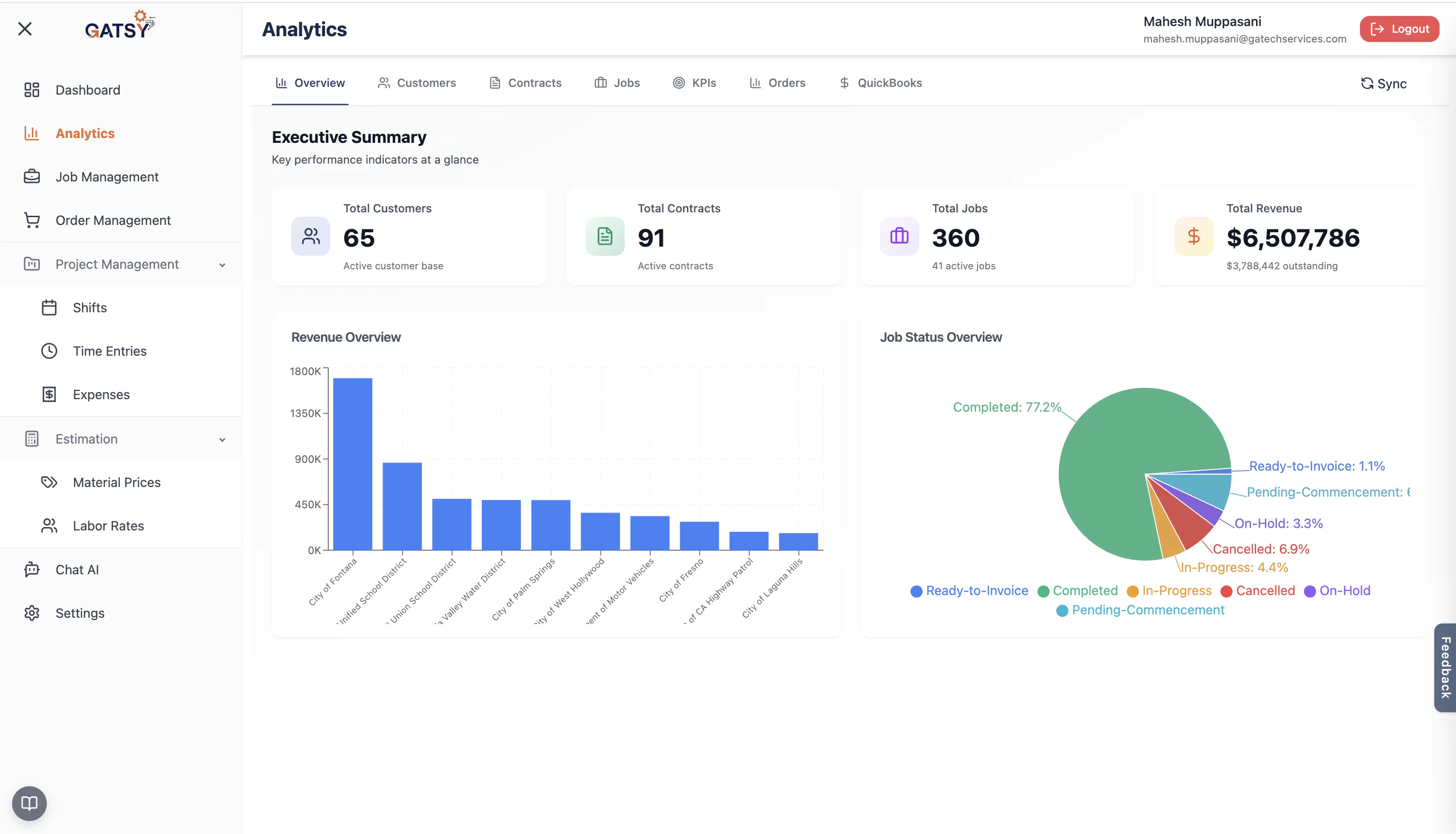This screenshot has height=834, width=1456.
Task: Open the Labor Rates people icon
Action: (49, 526)
